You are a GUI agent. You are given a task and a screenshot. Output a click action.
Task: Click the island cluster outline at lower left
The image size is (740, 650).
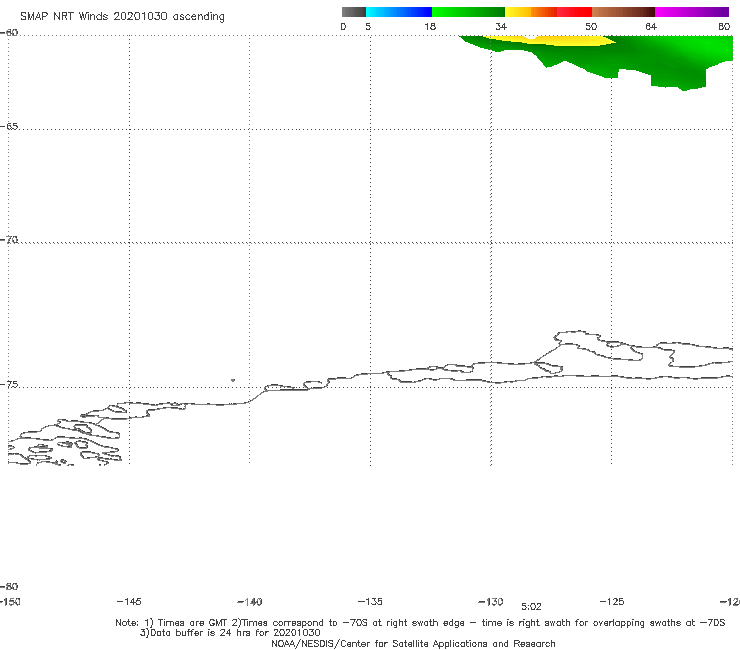point(66,441)
